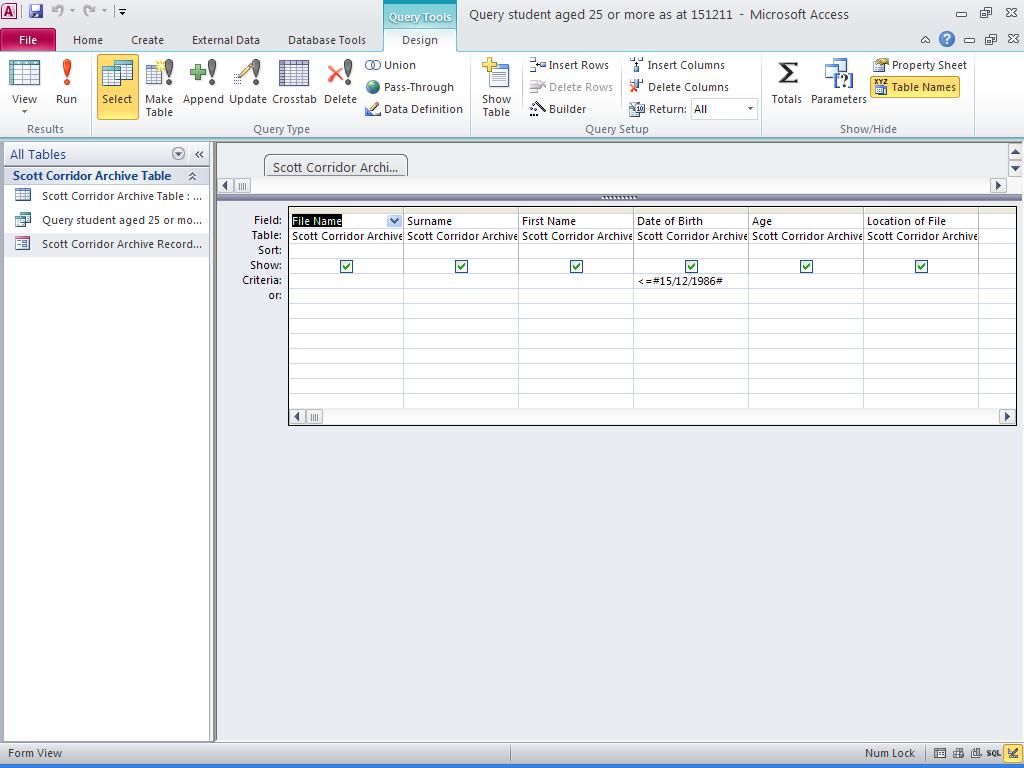Open the Show Table dialog
Viewport: 1024px width, 768px height.
(x=496, y=86)
